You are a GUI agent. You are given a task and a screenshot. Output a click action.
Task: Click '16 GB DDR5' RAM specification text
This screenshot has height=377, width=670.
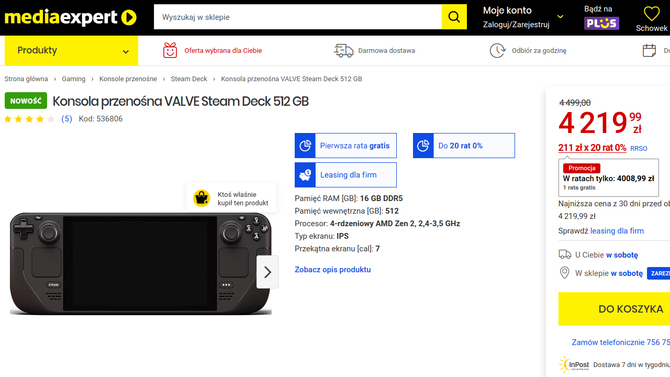(x=381, y=198)
